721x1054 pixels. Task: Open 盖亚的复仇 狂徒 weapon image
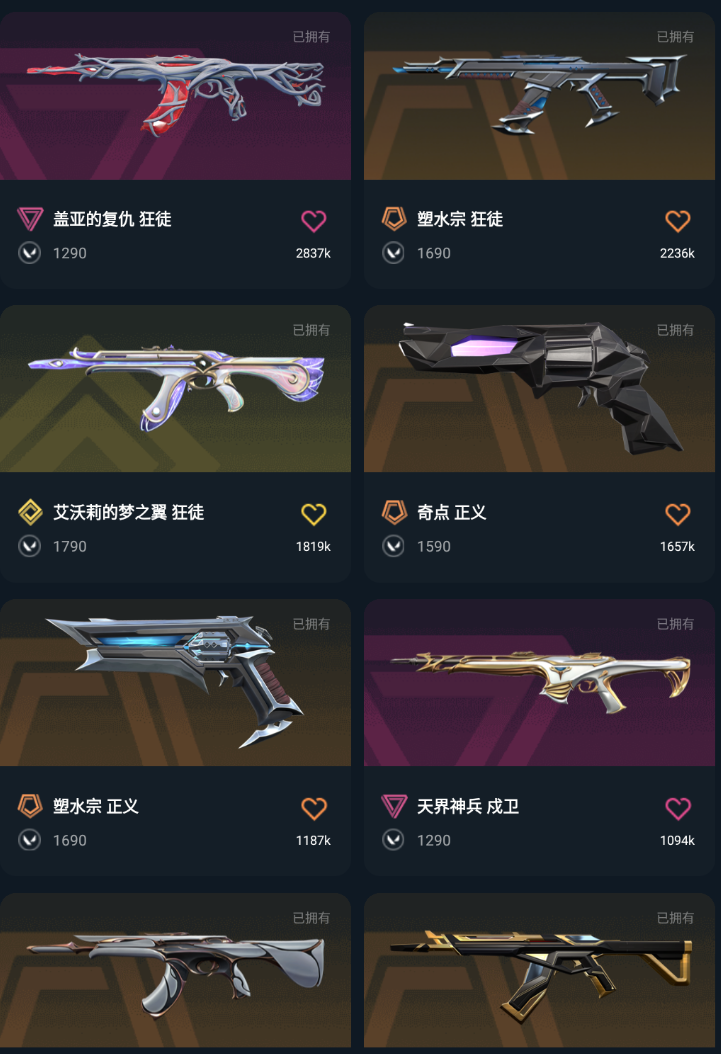[x=175, y=95]
